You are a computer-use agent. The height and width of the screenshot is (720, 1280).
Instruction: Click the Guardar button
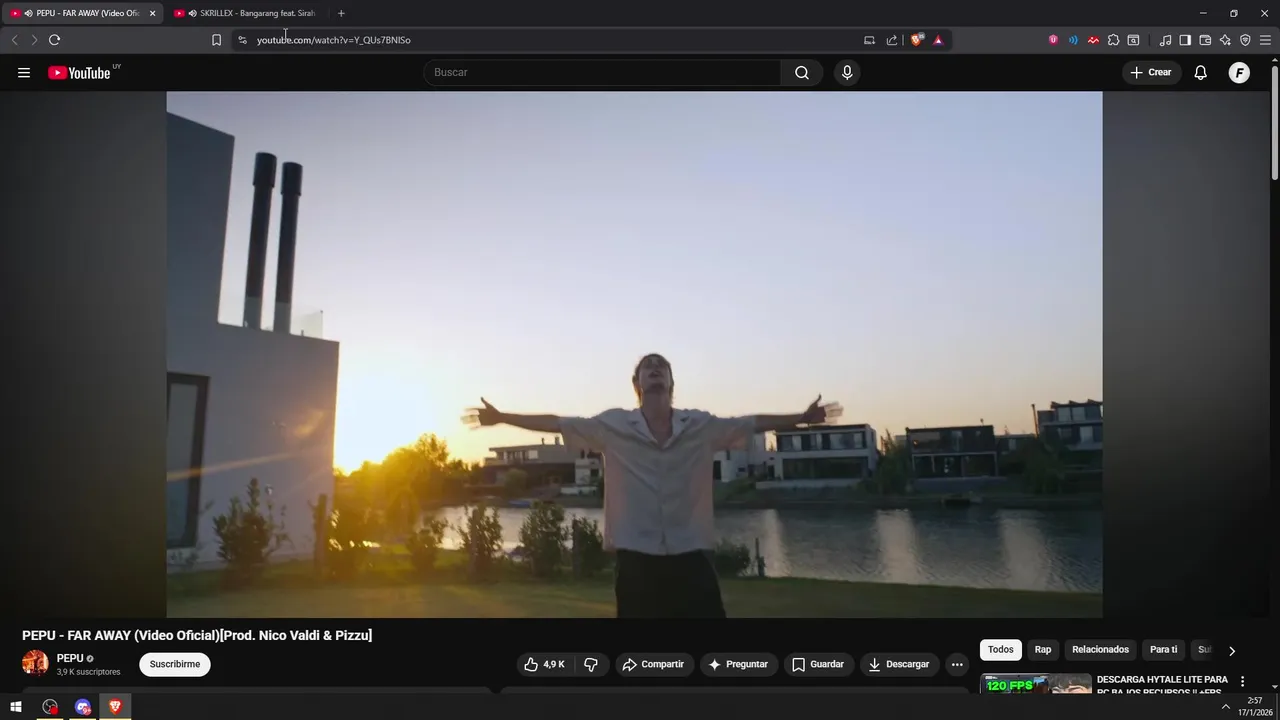point(818,664)
